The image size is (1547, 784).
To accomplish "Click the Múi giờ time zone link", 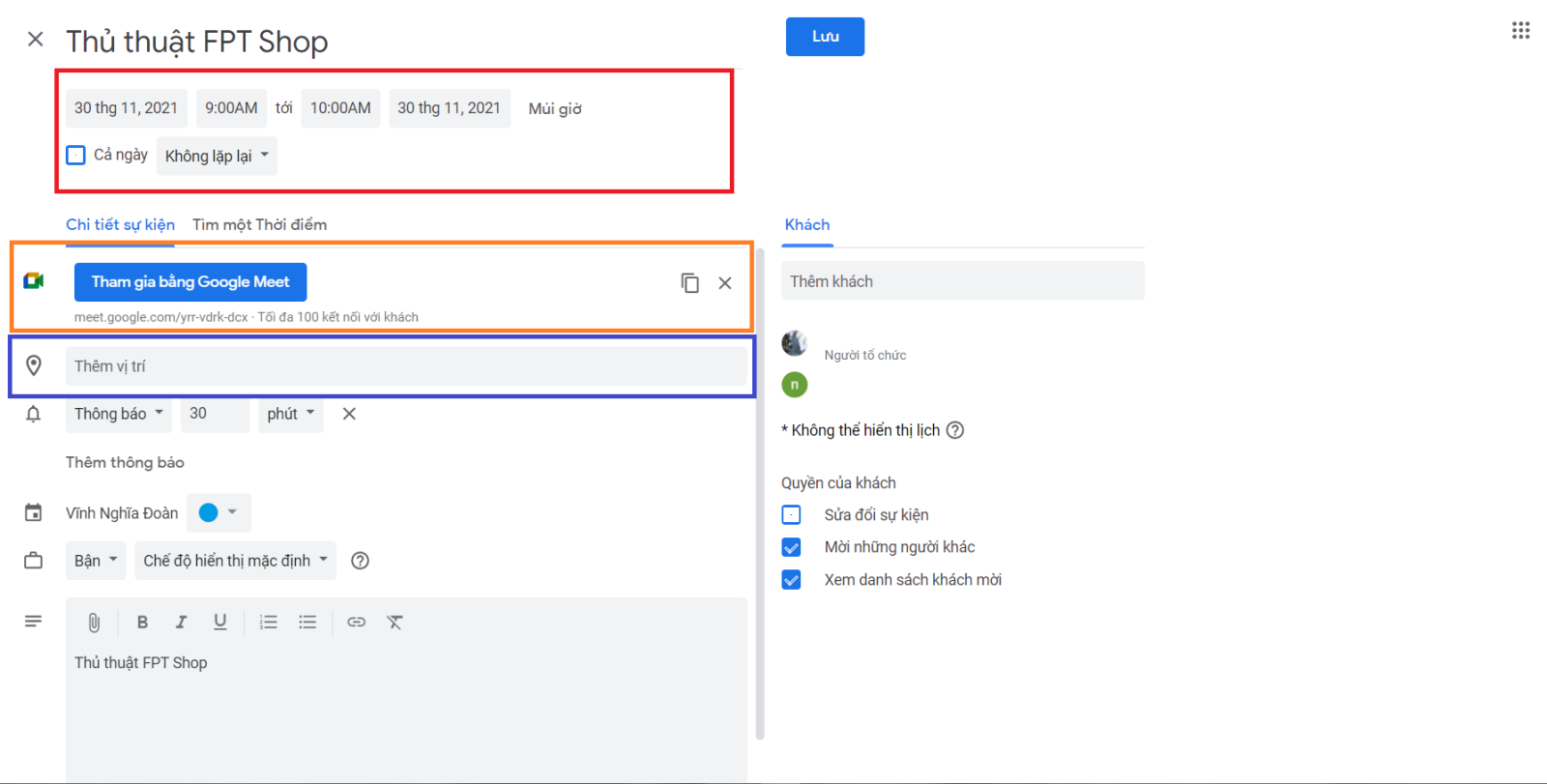I will coord(555,109).
